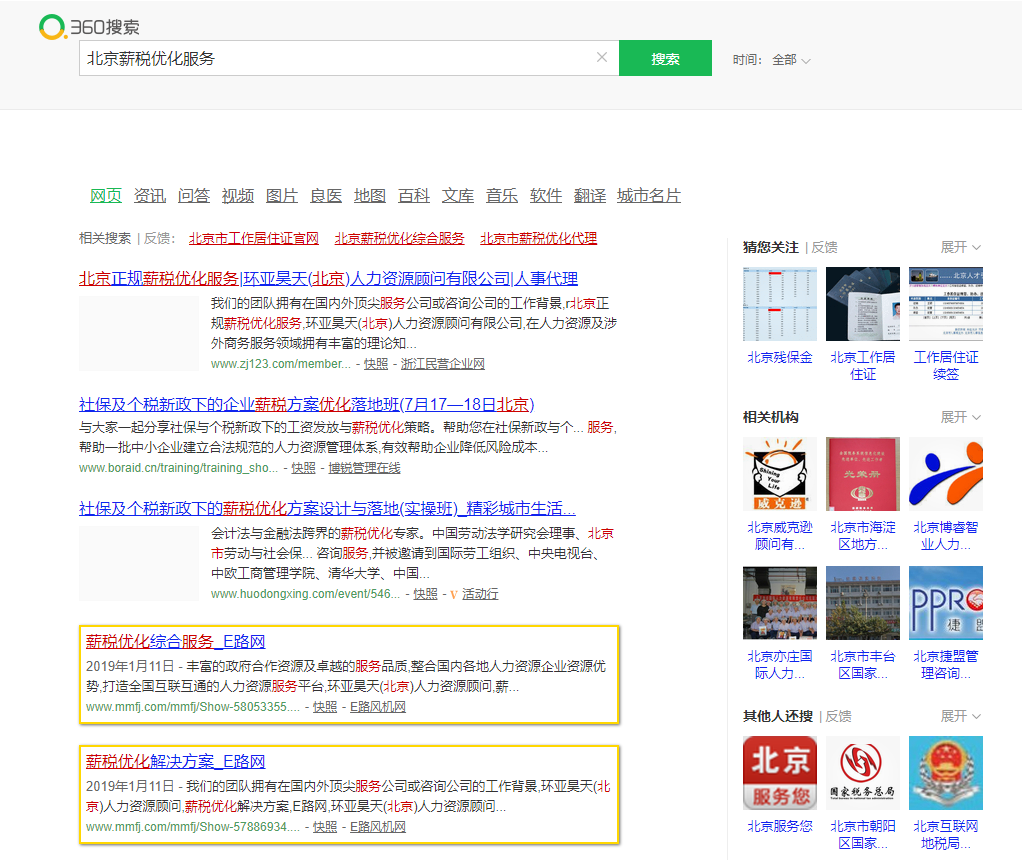The height and width of the screenshot is (860, 1022).
Task: Open the 视频 tab
Action: (238, 196)
